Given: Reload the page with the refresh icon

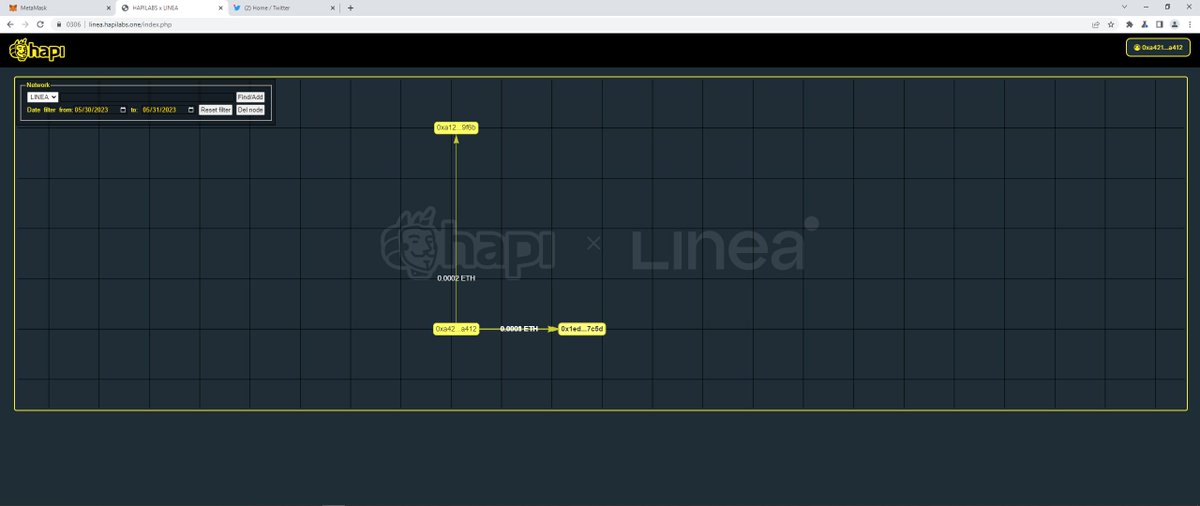Looking at the screenshot, I should (40, 24).
